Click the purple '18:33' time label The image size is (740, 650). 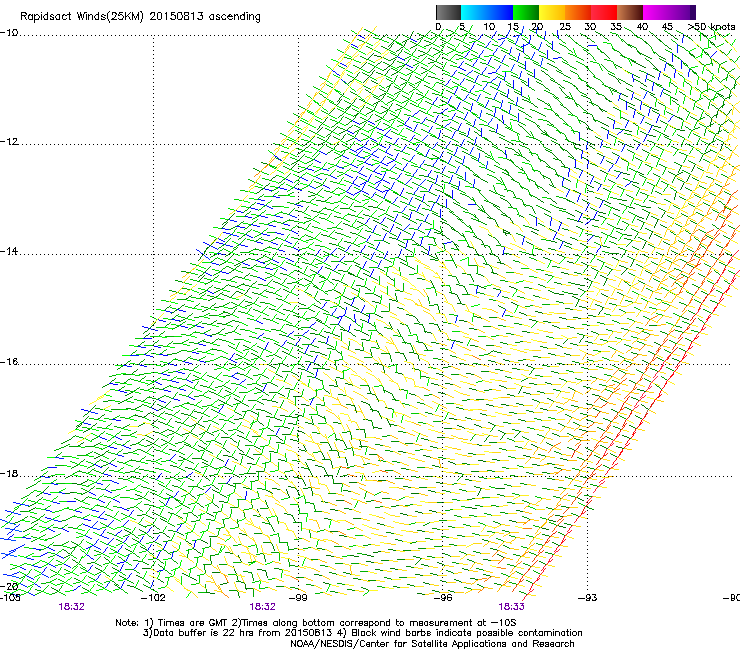point(512,607)
